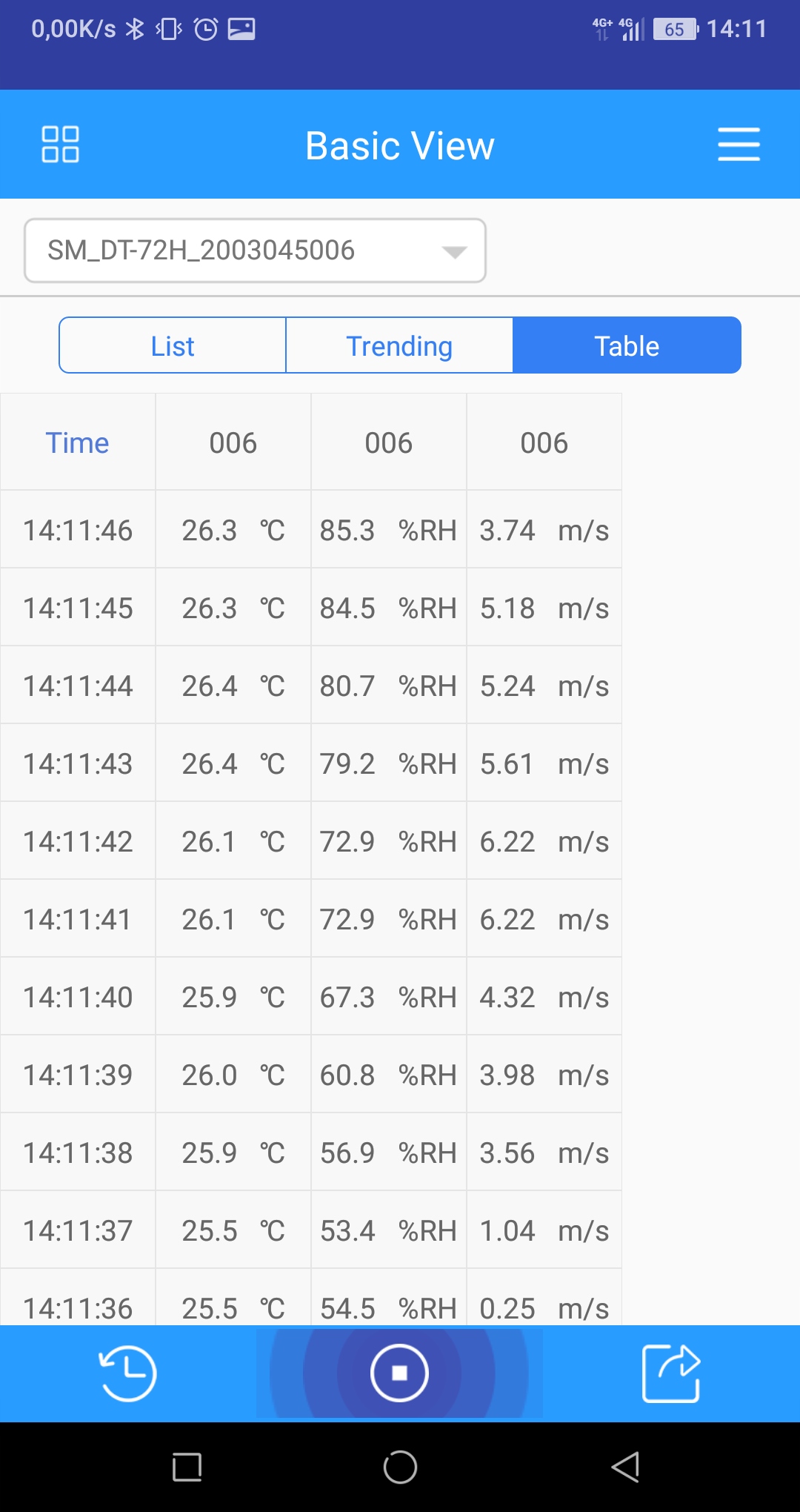
Task: Switch to the Trending tab
Action: click(x=399, y=345)
